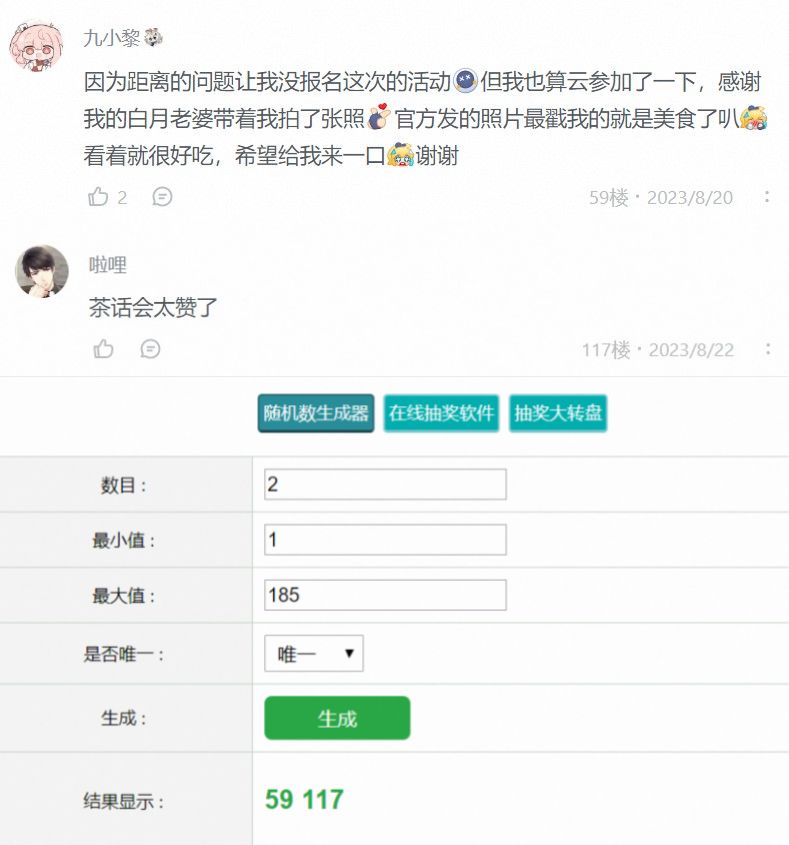Click 九小黎's pink-haired avatar

pos(36,45)
